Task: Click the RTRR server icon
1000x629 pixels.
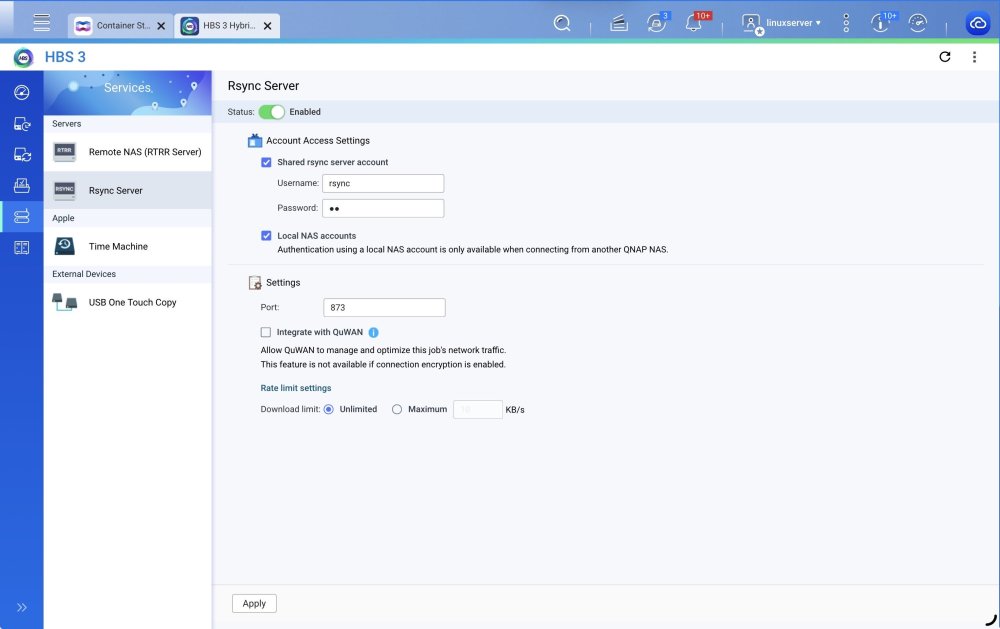Action: 64,152
